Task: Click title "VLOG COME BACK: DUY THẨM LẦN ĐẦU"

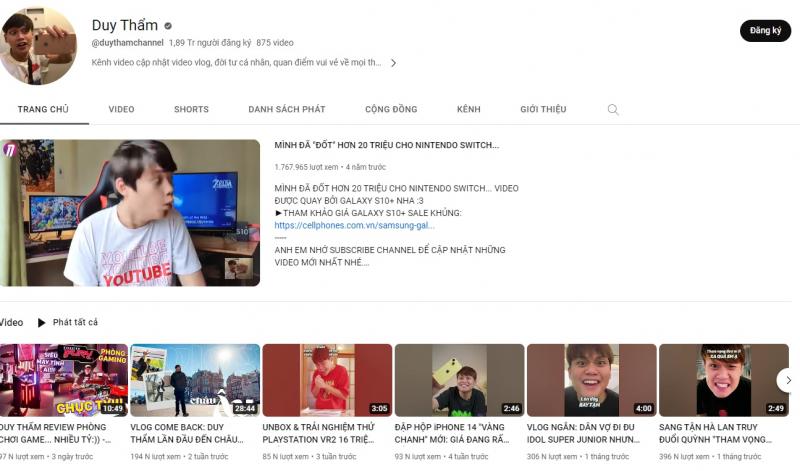Action: tap(187, 433)
